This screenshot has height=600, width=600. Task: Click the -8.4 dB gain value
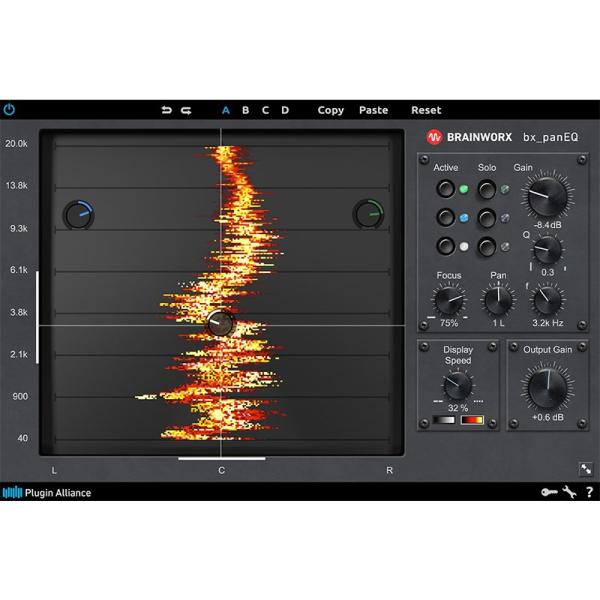click(x=548, y=225)
